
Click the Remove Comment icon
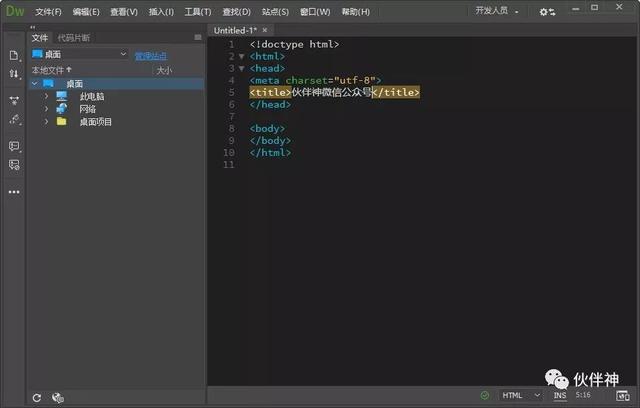point(14,166)
